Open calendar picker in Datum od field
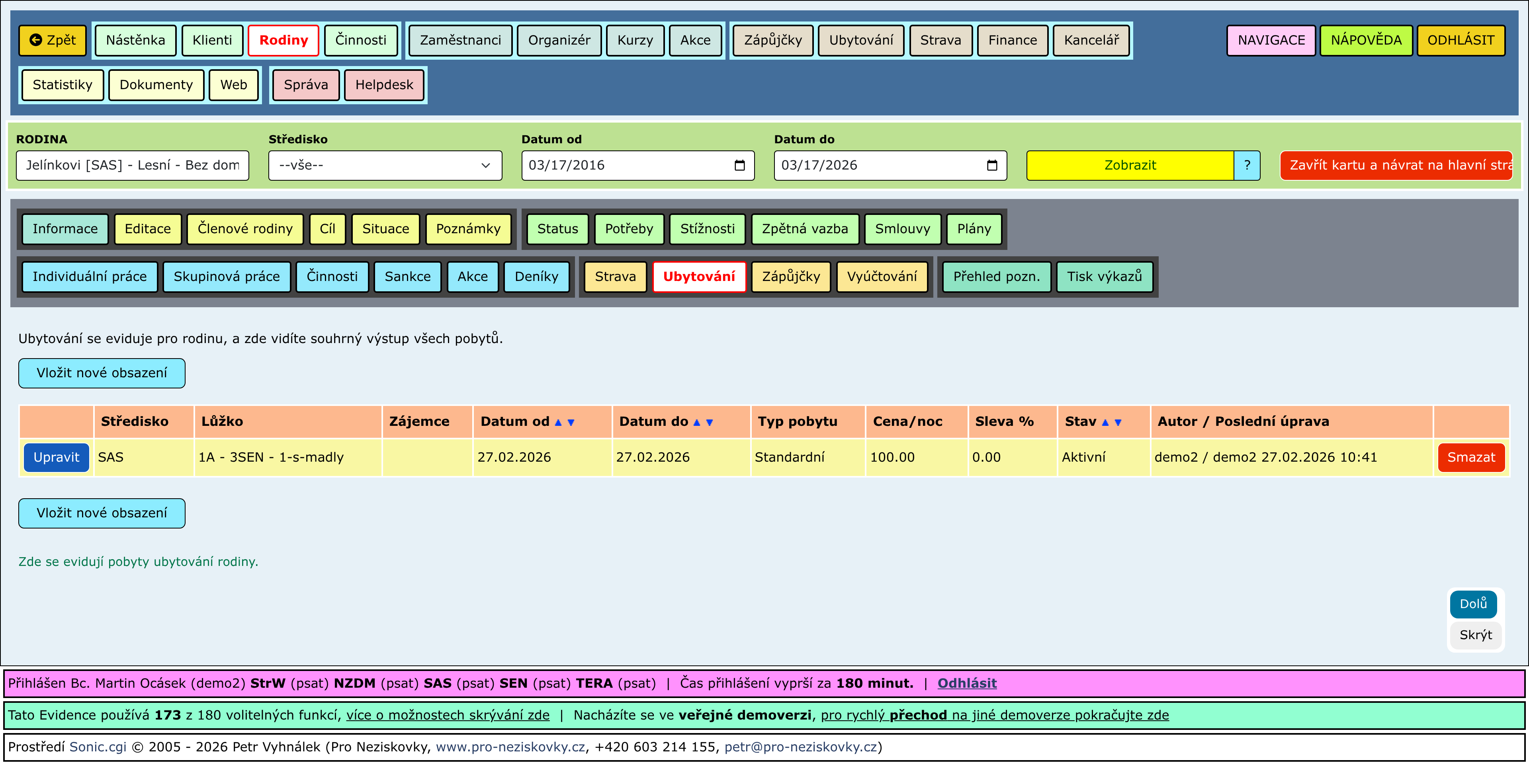The image size is (1529, 784). (739, 166)
